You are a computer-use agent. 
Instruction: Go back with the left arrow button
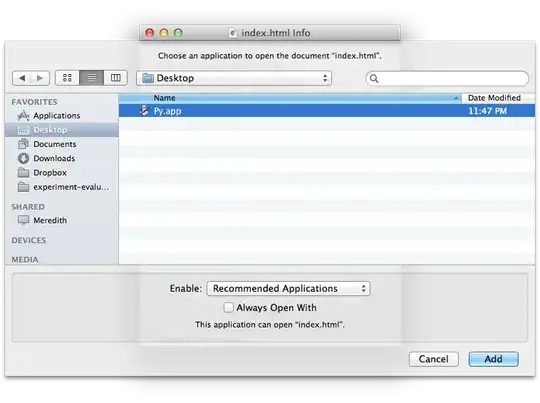click(22, 78)
